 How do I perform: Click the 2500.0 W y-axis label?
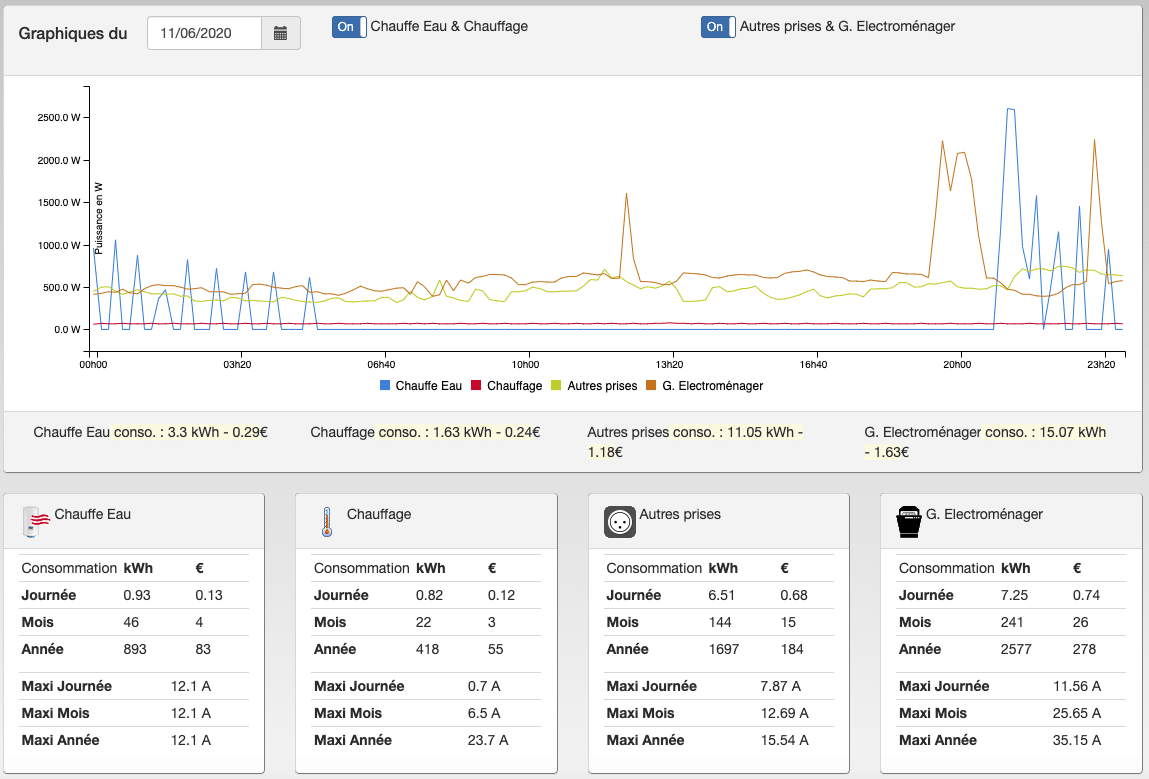[59, 118]
